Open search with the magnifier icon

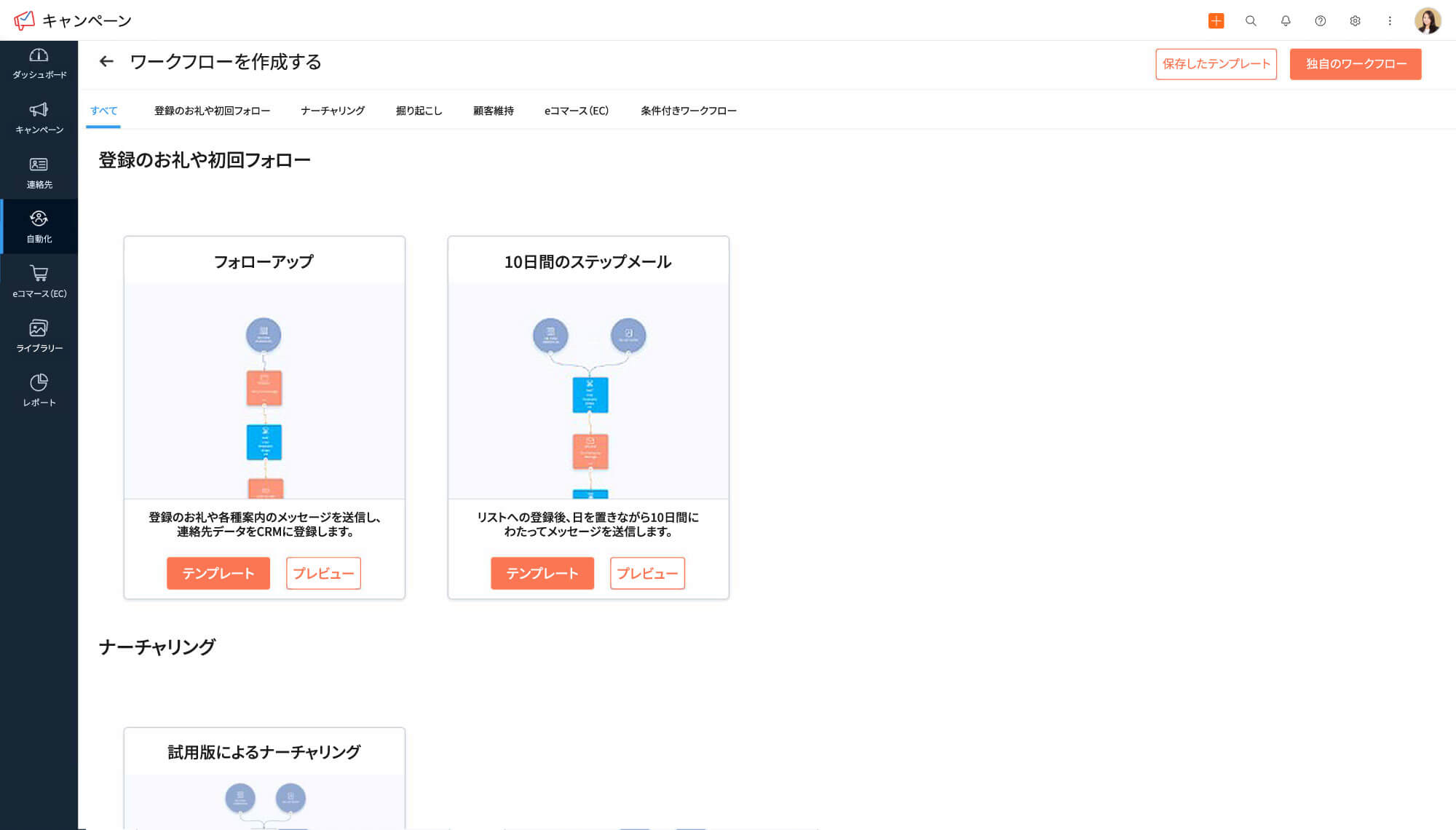(1251, 20)
